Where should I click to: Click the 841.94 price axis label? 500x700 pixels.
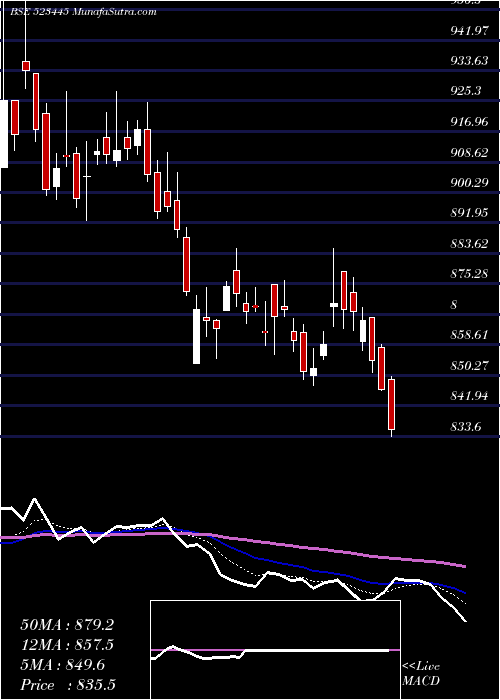[x=469, y=396]
